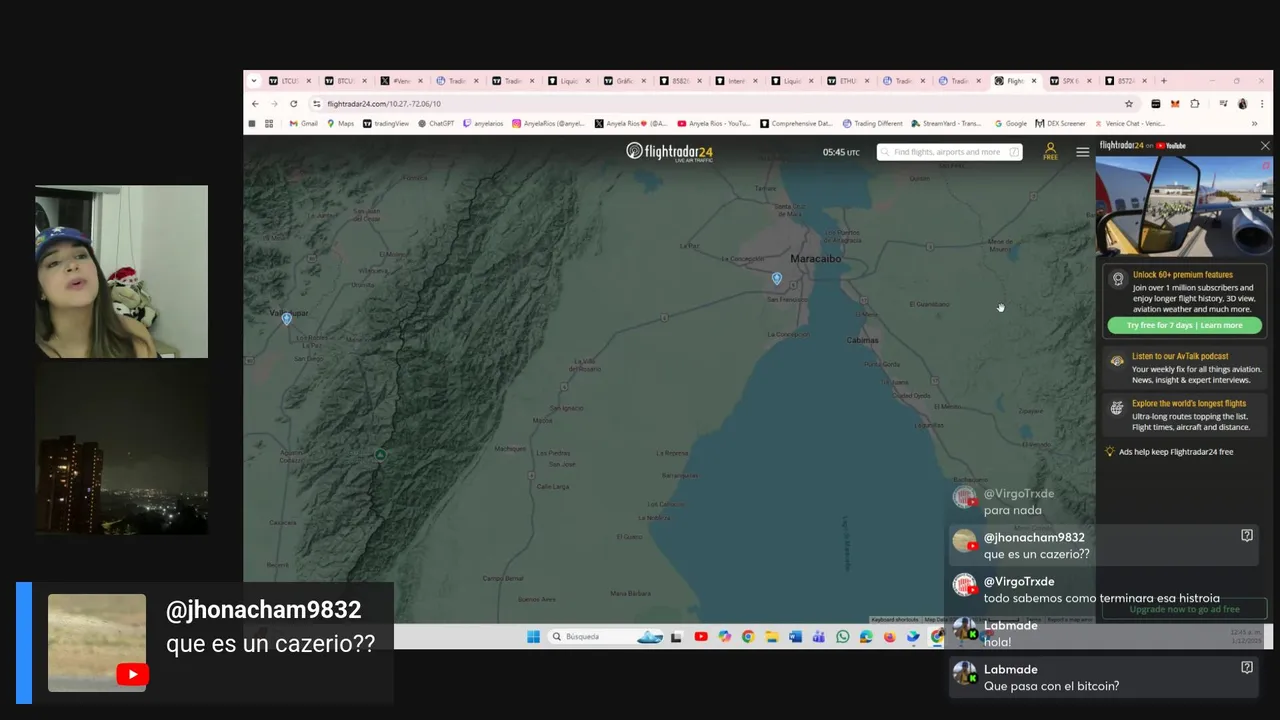Select the Maracaibo airport pin marker
The width and height of the screenshot is (1280, 720).
[x=777, y=279]
